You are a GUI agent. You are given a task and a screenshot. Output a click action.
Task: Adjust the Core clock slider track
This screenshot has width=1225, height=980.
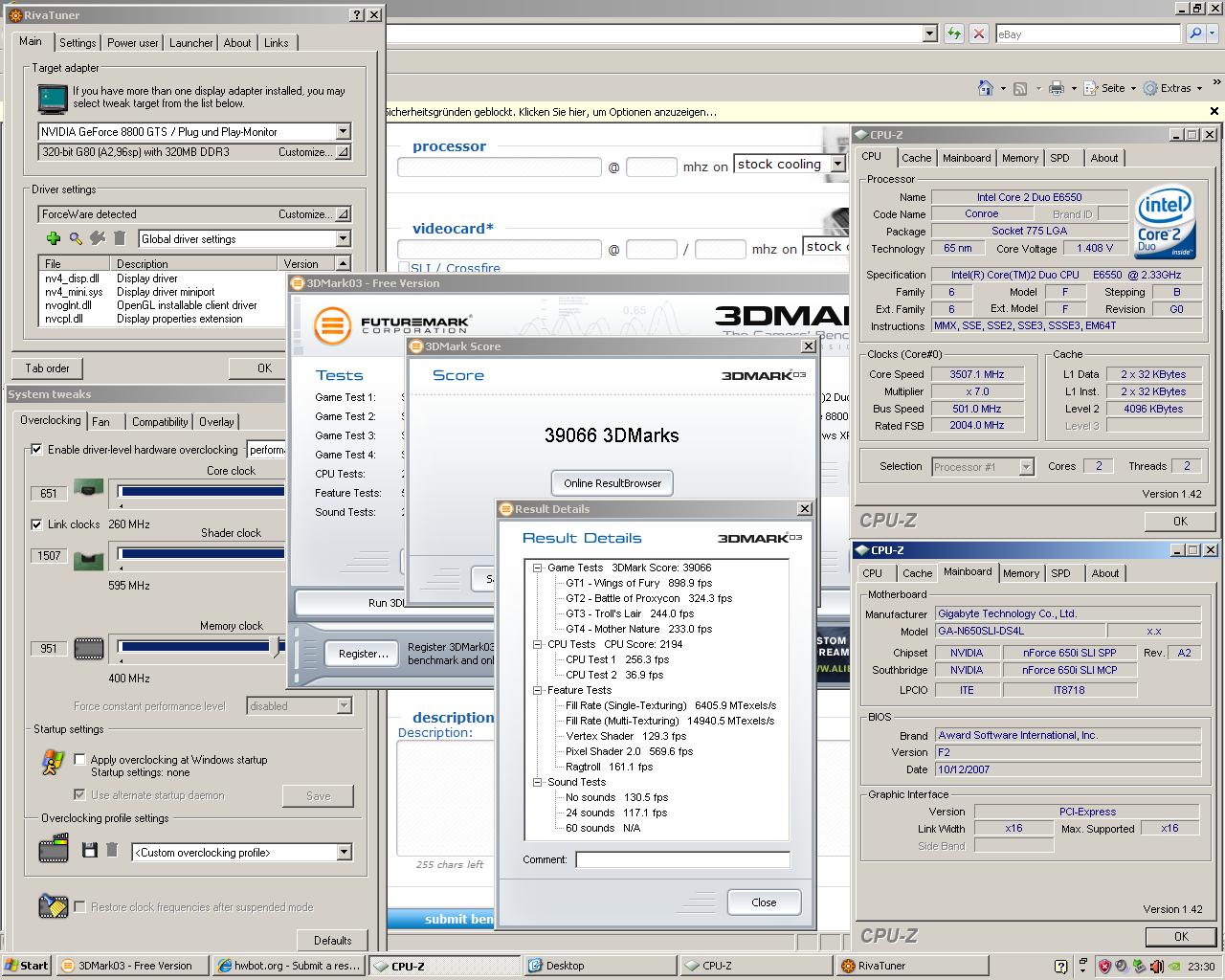tap(201, 492)
